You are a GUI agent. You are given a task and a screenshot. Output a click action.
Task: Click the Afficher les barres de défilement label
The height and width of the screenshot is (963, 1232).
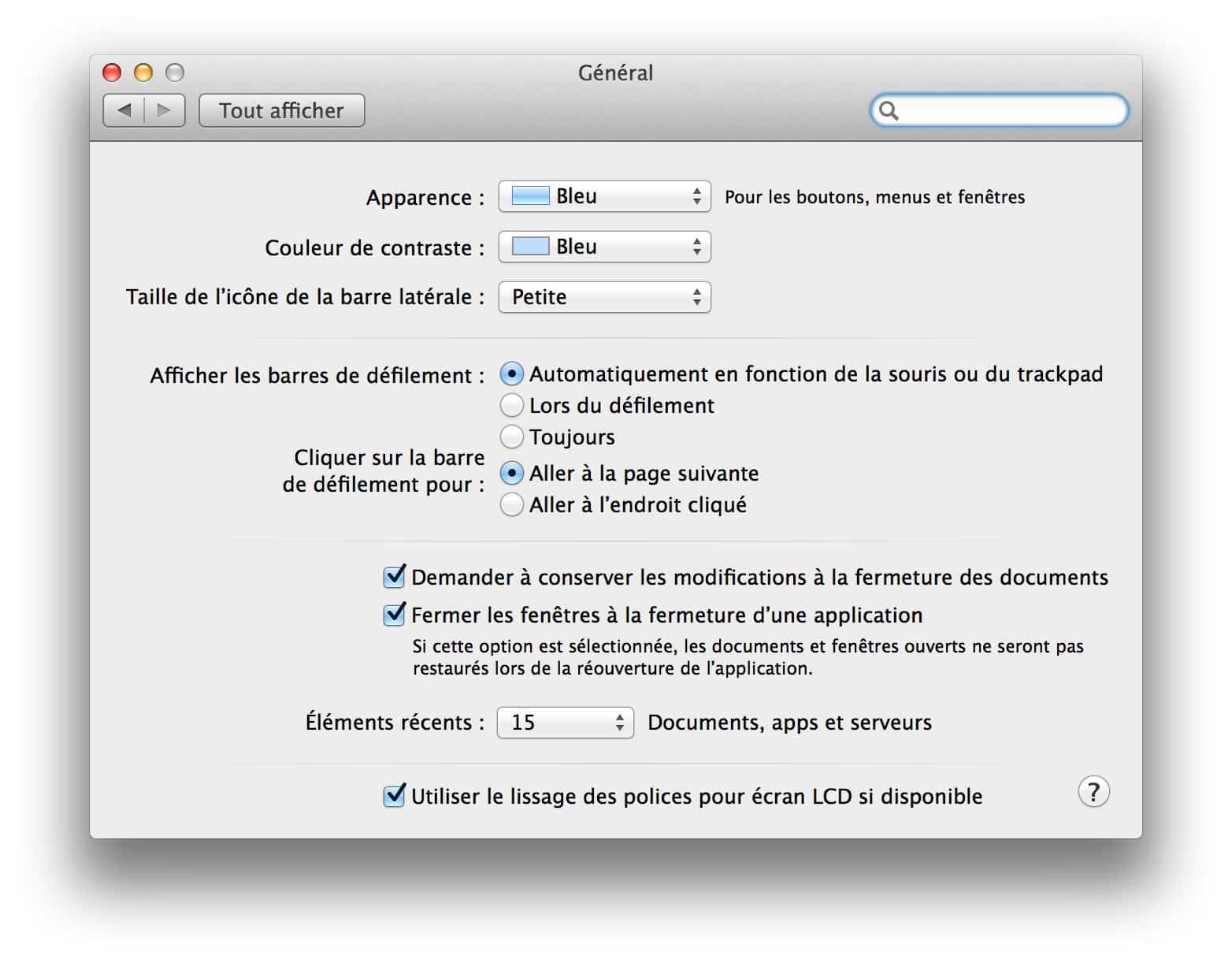coord(317,375)
